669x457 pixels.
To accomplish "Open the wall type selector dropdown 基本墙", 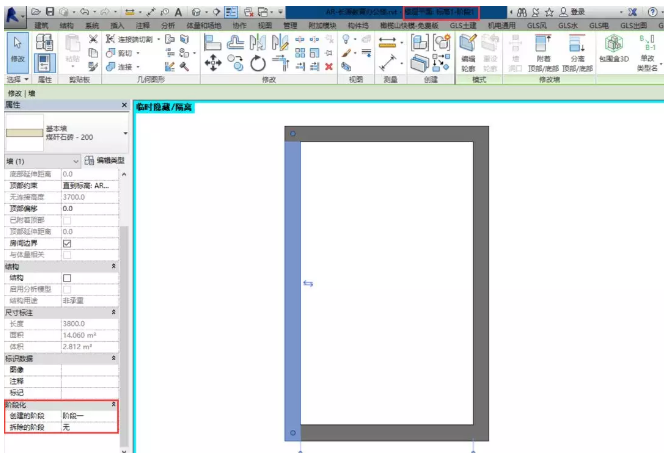I will 125,133.
